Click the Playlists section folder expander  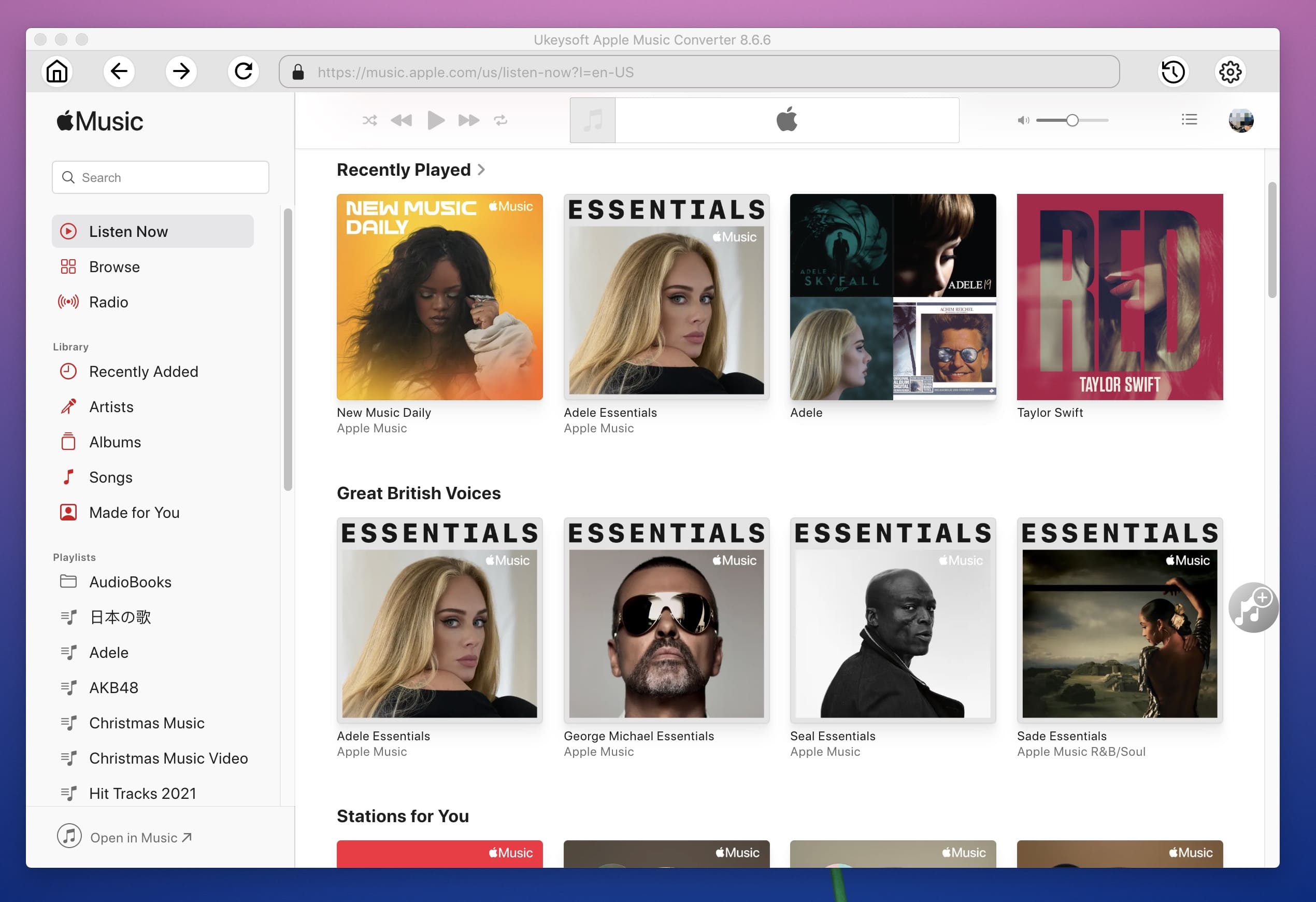point(68,581)
